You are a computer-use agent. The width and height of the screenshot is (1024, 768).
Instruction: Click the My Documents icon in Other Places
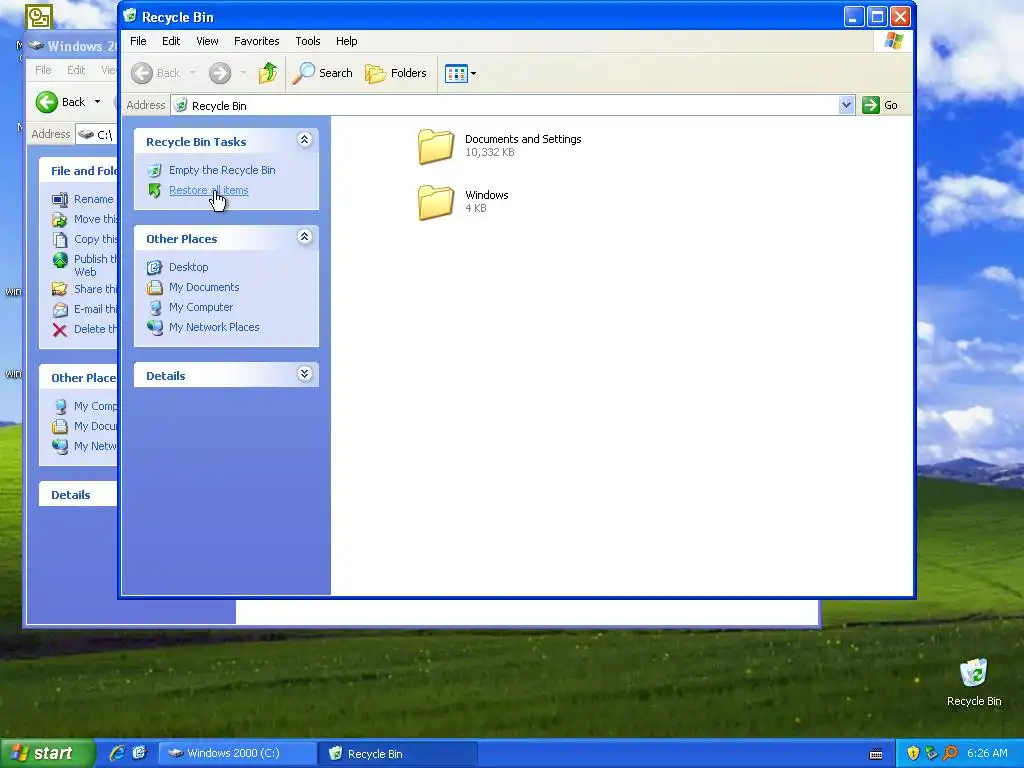click(x=154, y=287)
